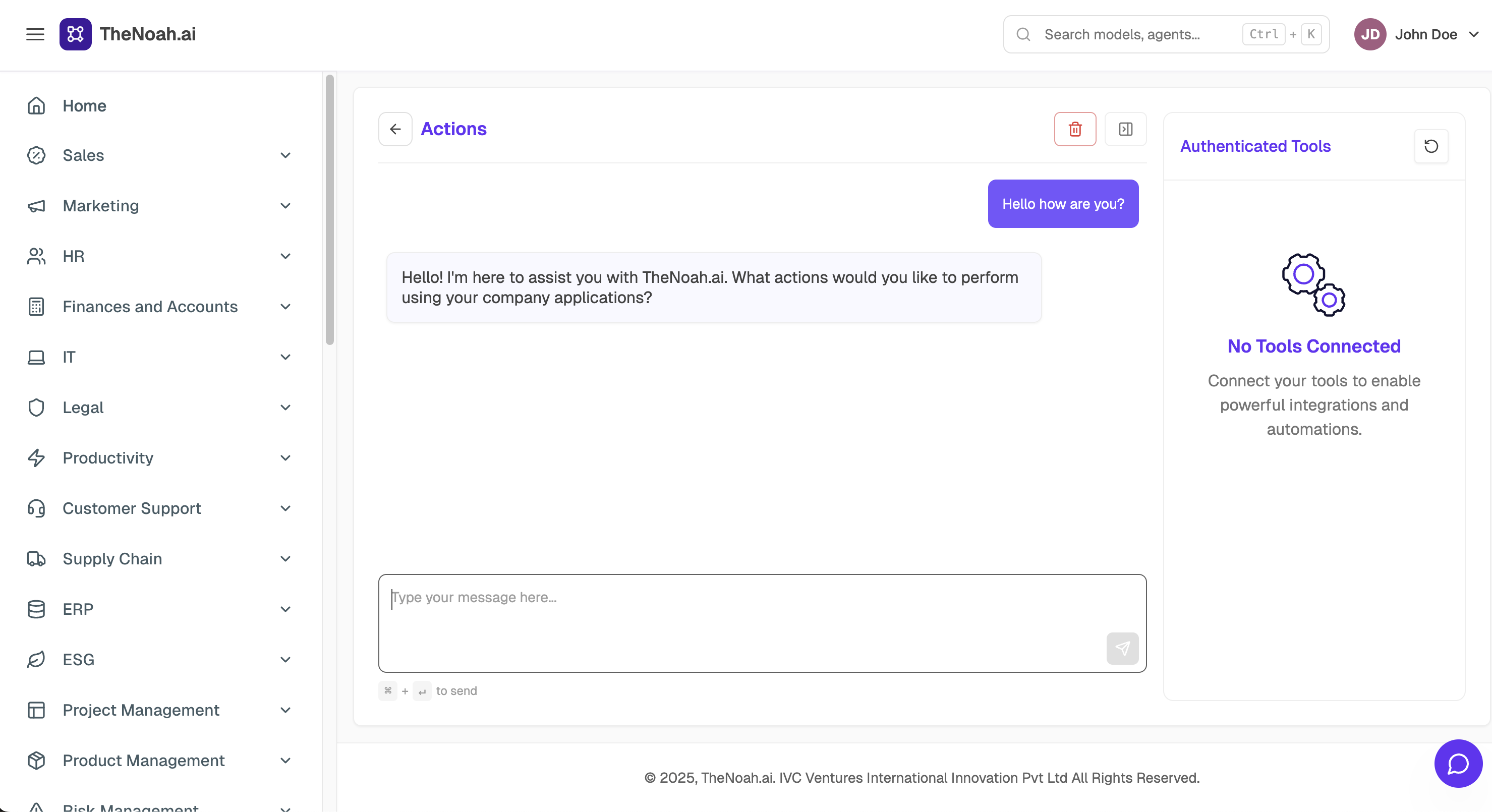This screenshot has height=812, width=1492.
Task: Click the message text input box
Action: click(x=762, y=623)
